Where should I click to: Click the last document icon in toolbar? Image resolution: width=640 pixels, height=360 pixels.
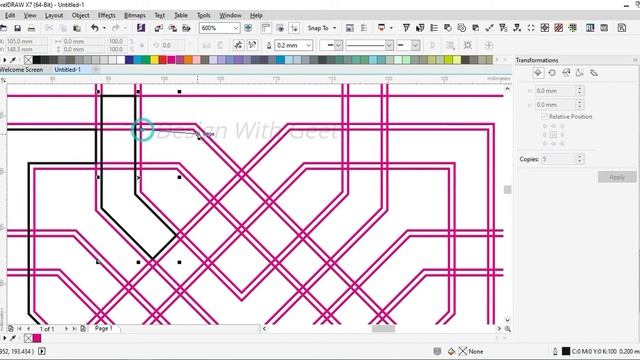(622, 28)
